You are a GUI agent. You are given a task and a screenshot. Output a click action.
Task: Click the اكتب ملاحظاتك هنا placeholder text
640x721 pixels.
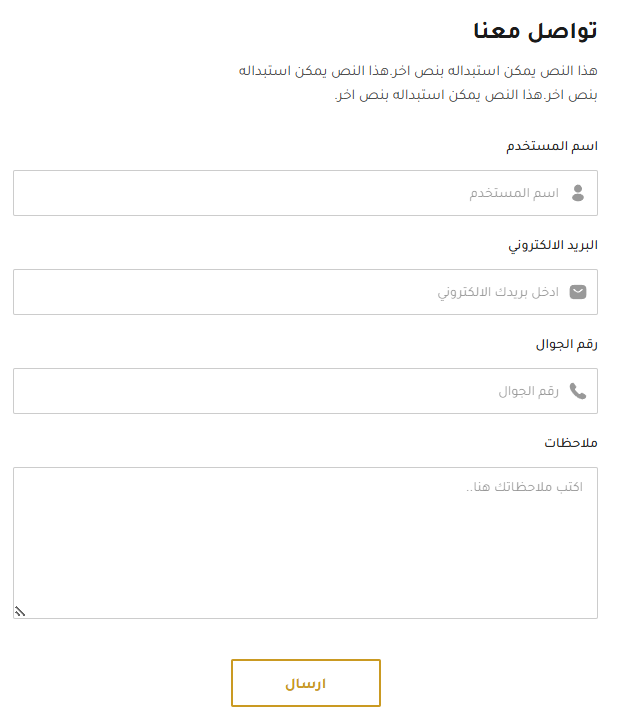(524, 487)
